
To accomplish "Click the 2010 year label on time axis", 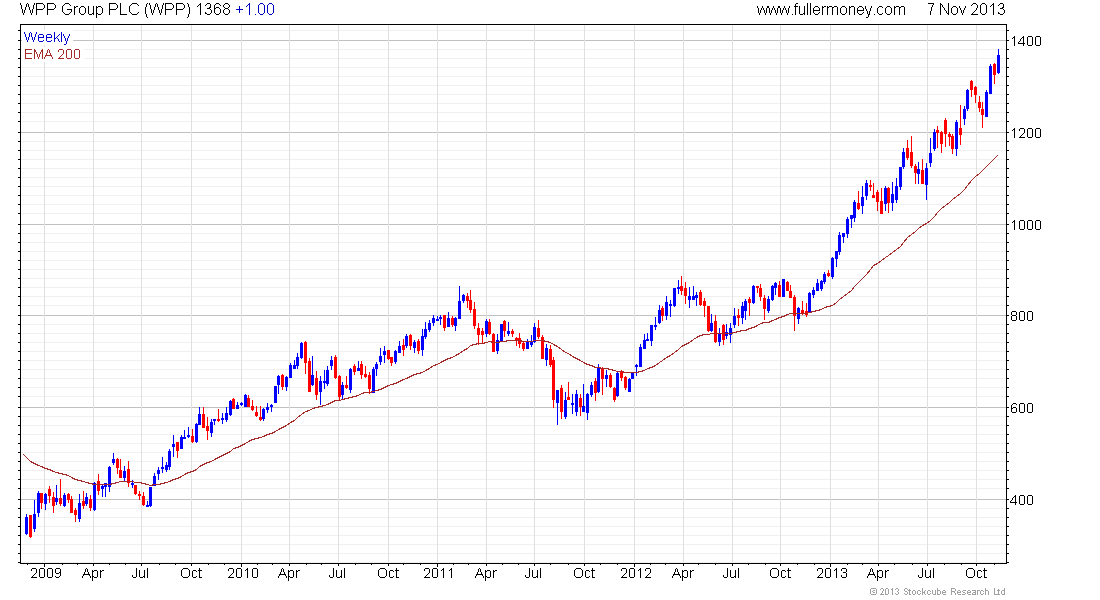I will (243, 573).
